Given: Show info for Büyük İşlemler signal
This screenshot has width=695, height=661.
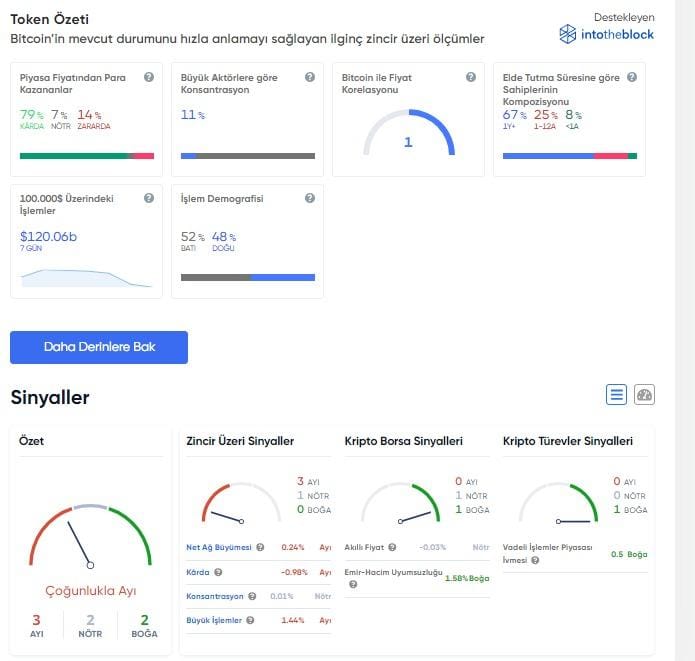Looking at the screenshot, I should click(249, 620).
